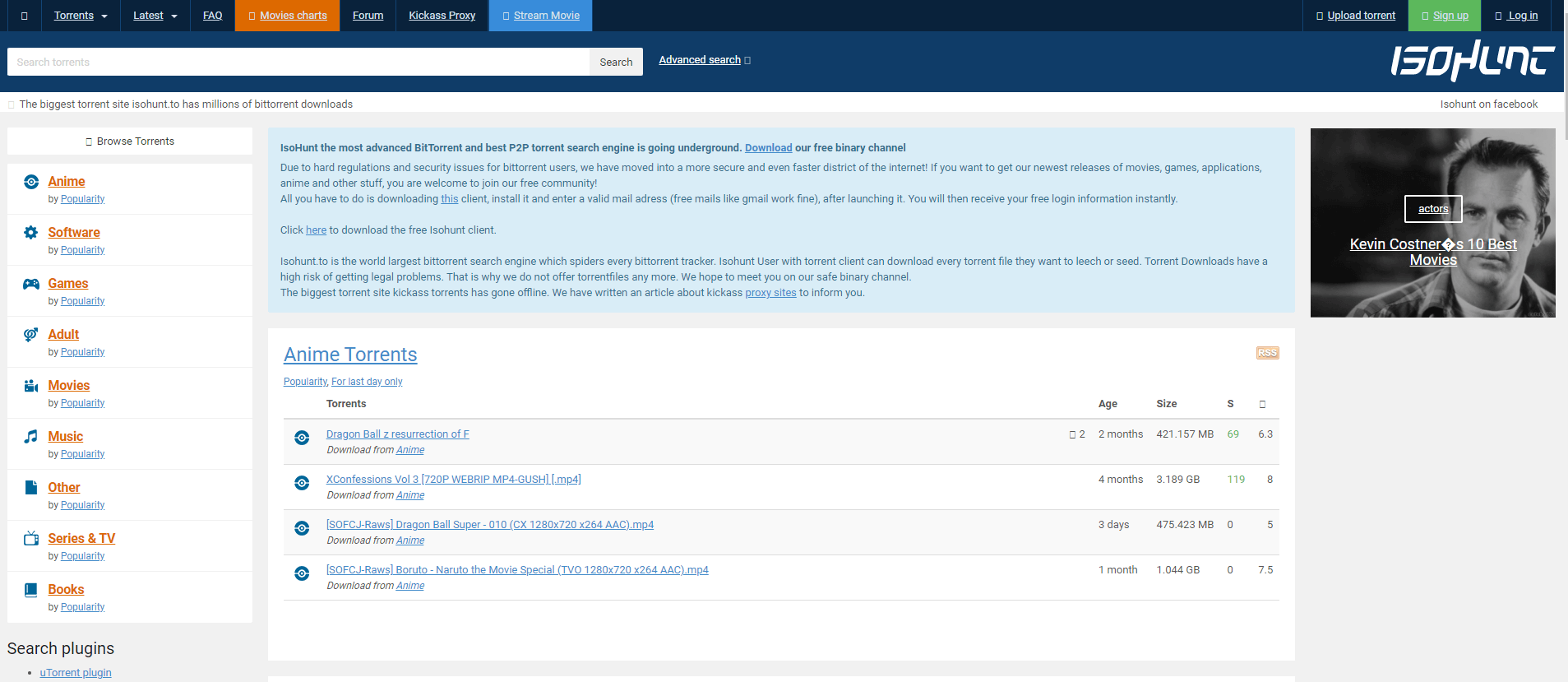1568x682 pixels.
Task: Open the FAQ page
Action: [212, 16]
